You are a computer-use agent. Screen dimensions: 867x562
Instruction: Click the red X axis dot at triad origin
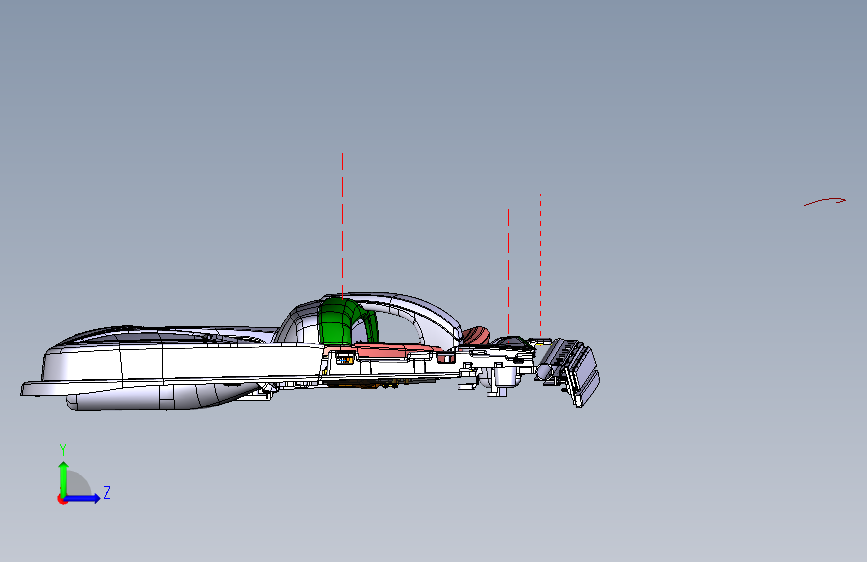[x=62, y=499]
